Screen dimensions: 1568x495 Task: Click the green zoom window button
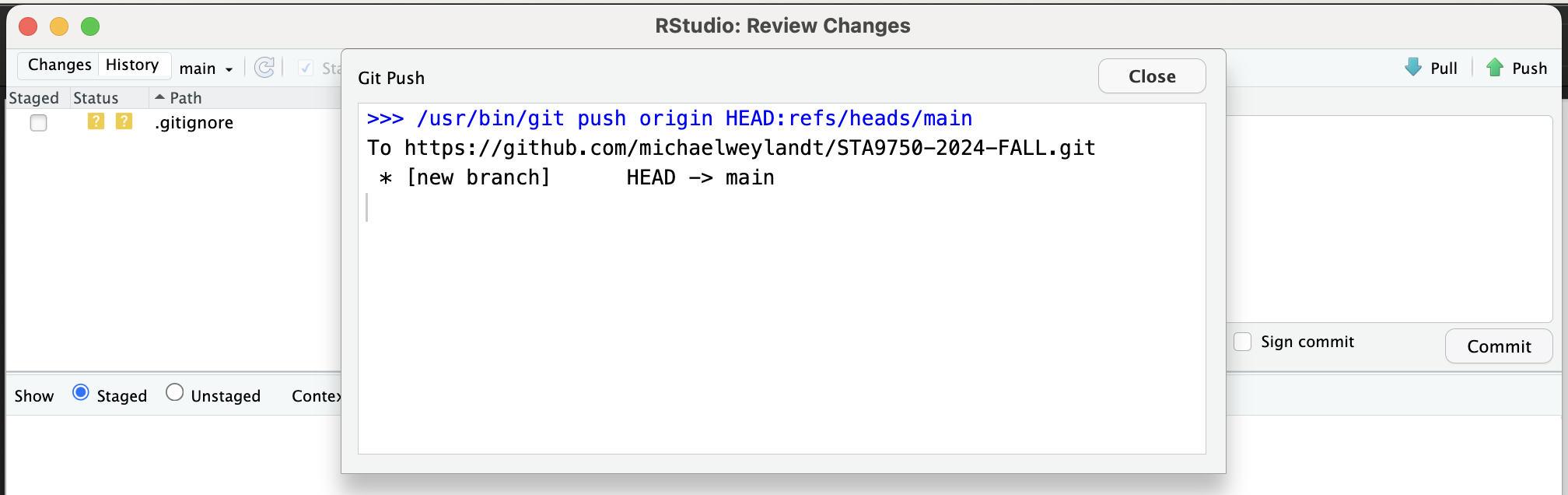(90, 26)
